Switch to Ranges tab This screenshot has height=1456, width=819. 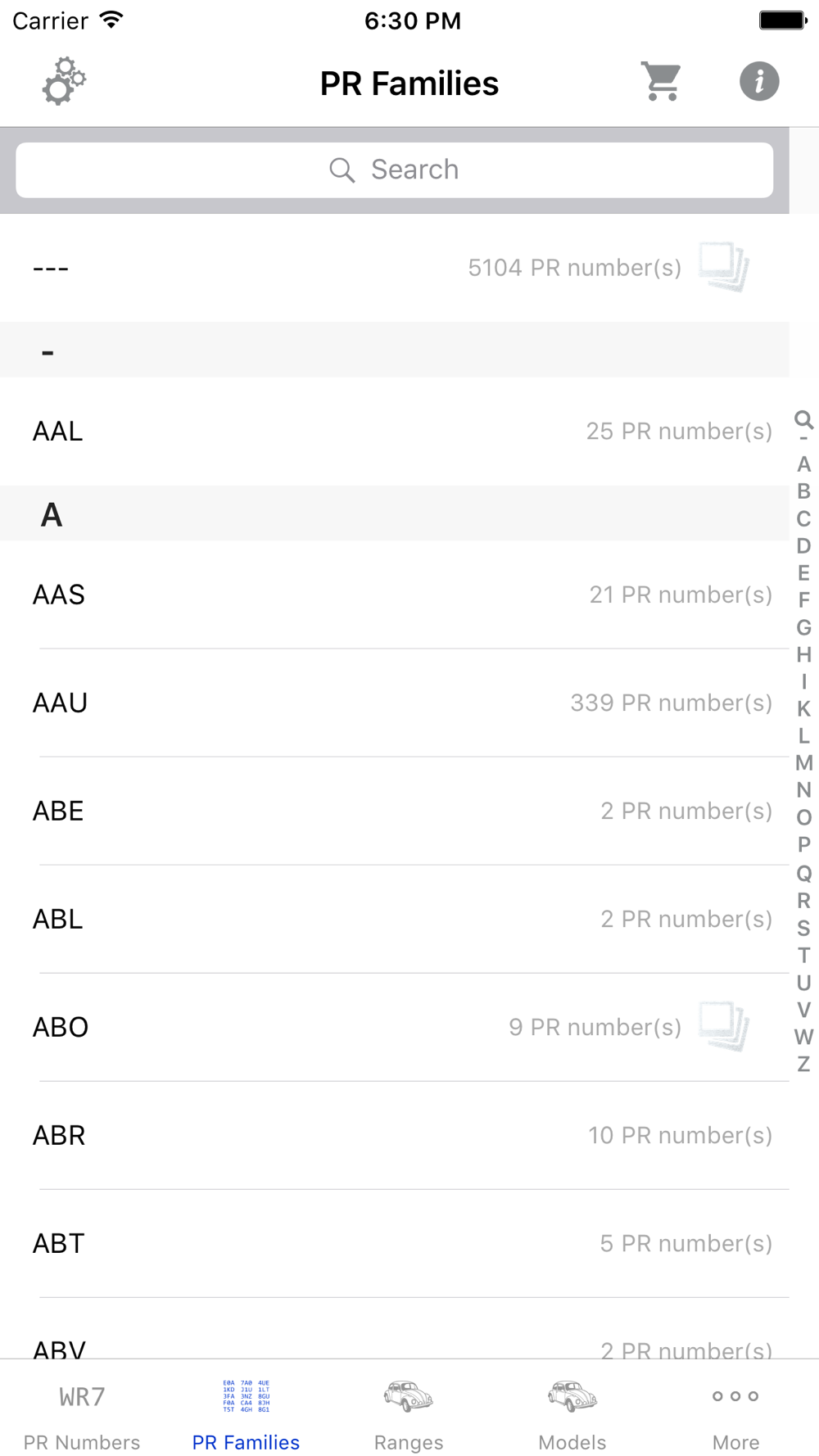[409, 1413]
